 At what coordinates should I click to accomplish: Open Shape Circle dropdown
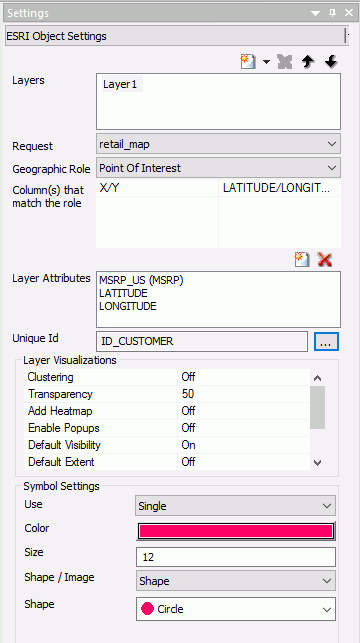click(236, 609)
